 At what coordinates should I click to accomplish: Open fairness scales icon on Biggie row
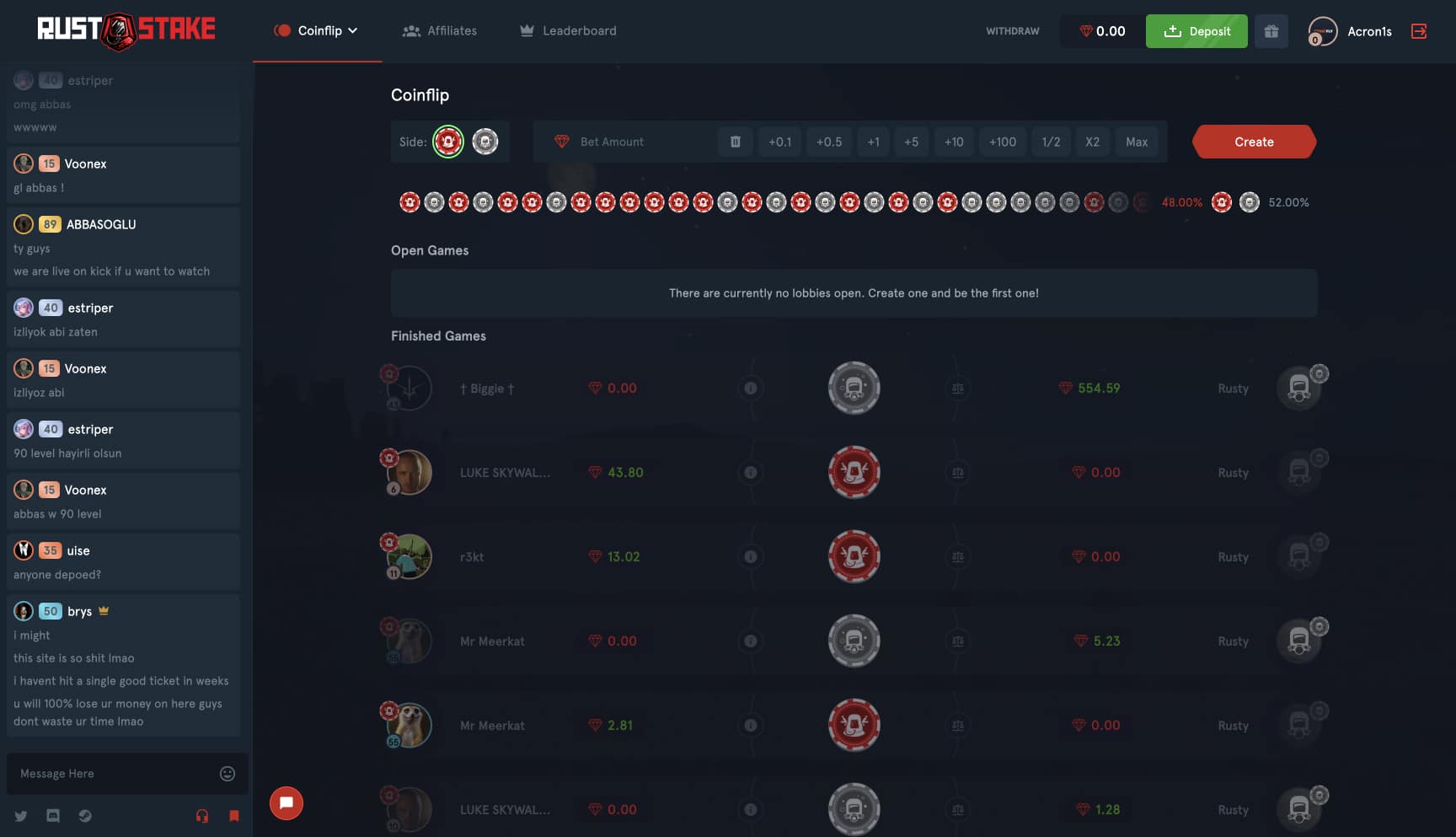[x=958, y=389]
